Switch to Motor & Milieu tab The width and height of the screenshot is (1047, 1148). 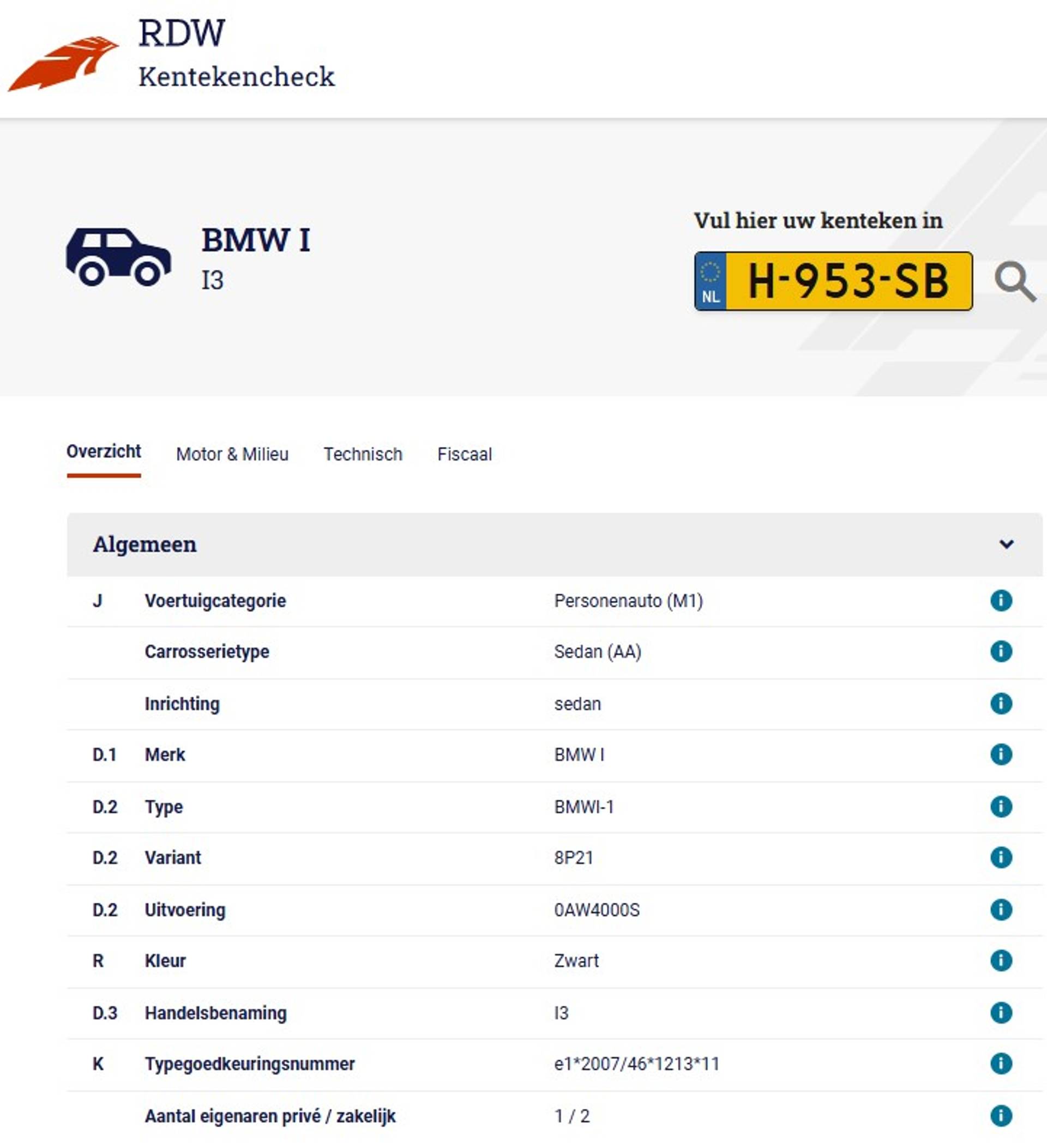232,455
